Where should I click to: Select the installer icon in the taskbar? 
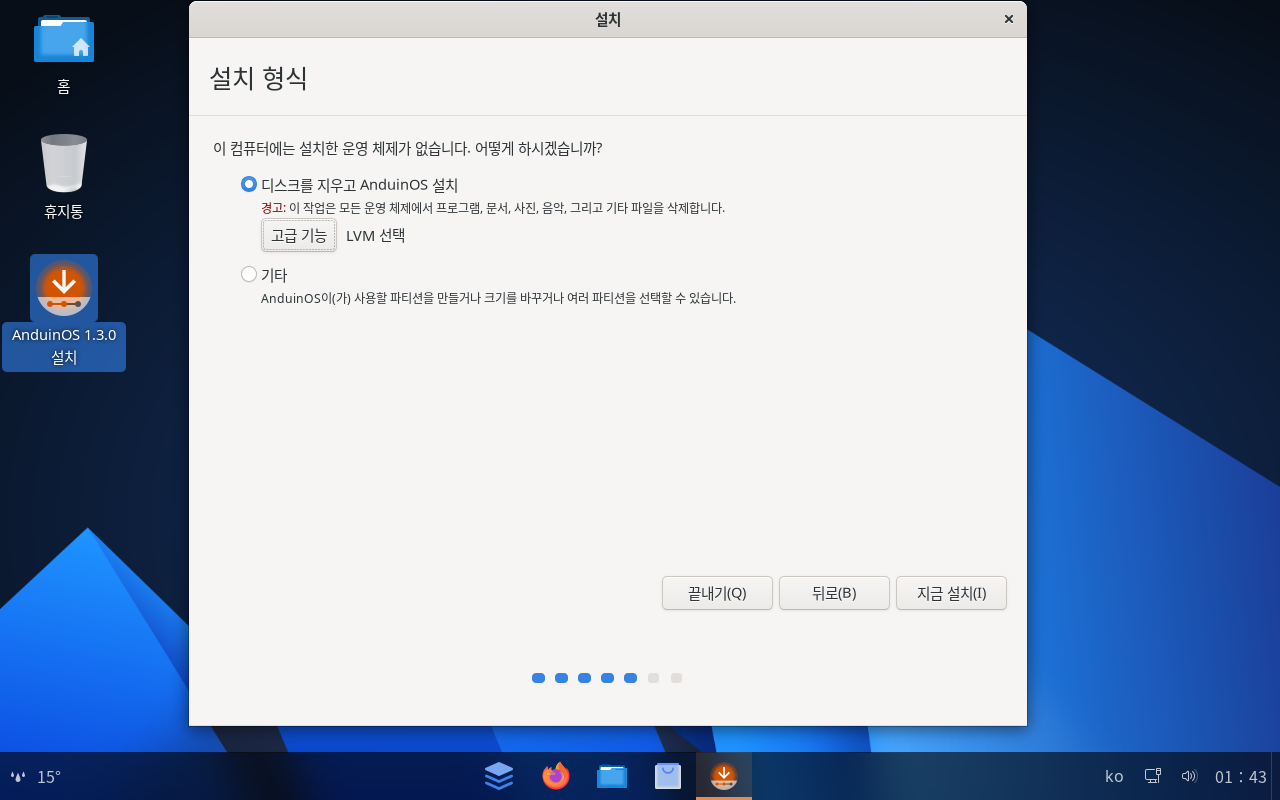[724, 775]
